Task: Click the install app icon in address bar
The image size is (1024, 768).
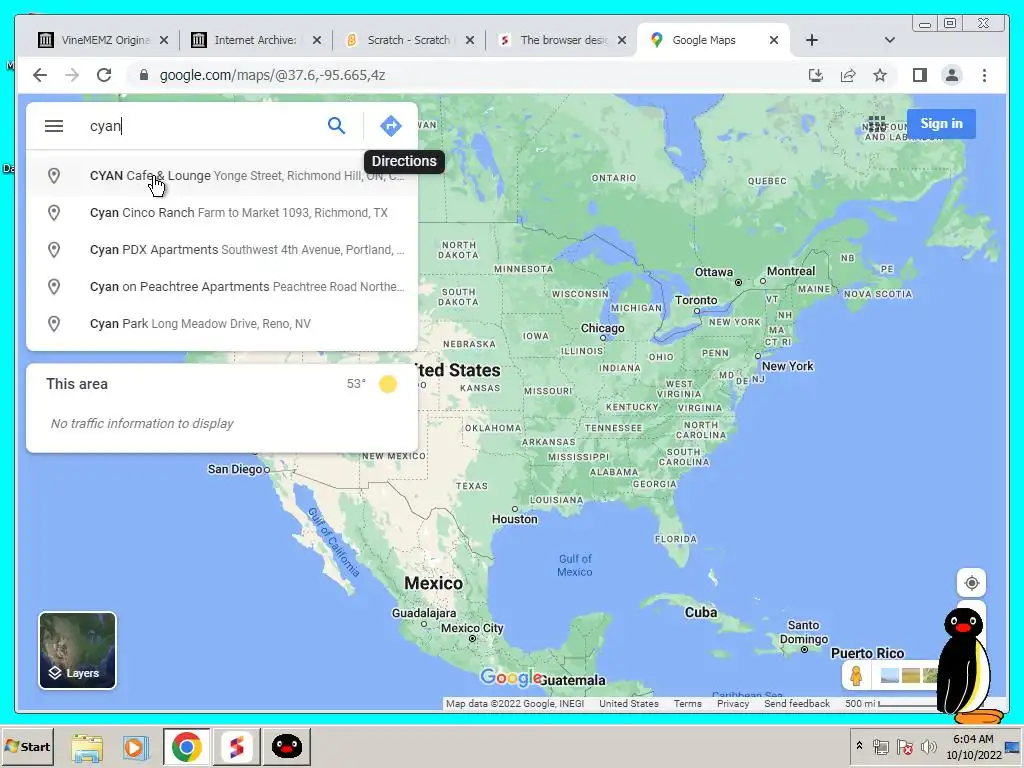Action: click(x=816, y=75)
